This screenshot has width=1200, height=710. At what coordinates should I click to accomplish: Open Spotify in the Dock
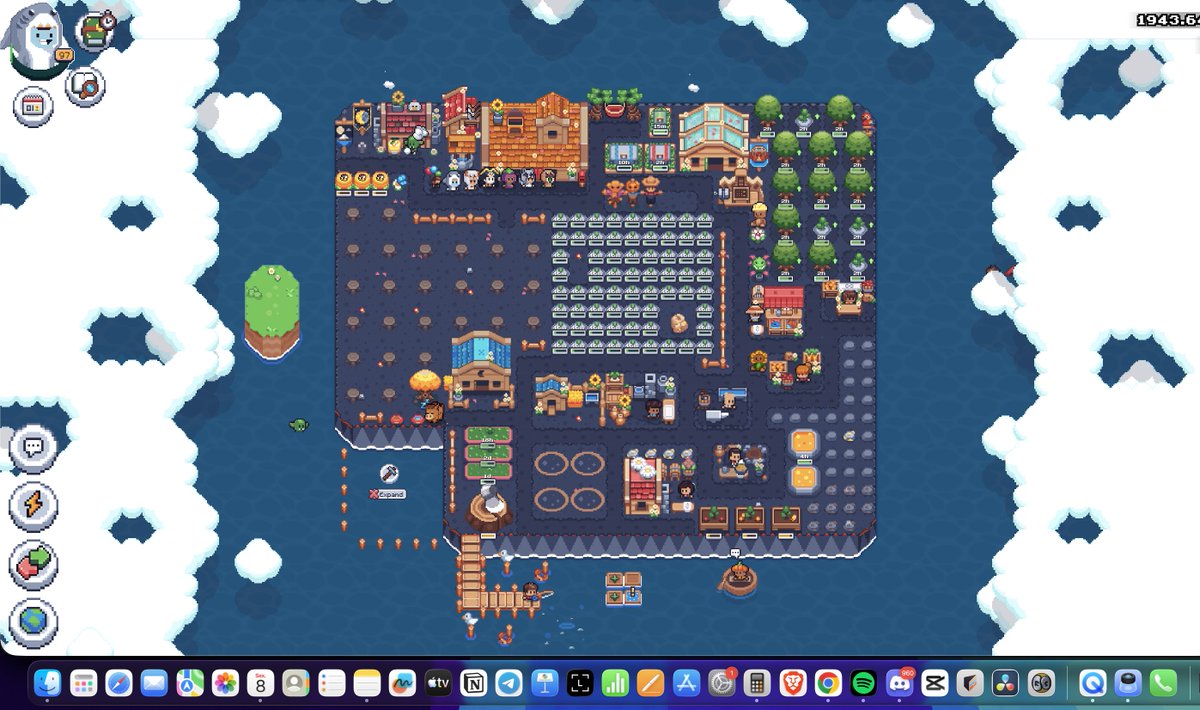pyautogui.click(x=863, y=683)
